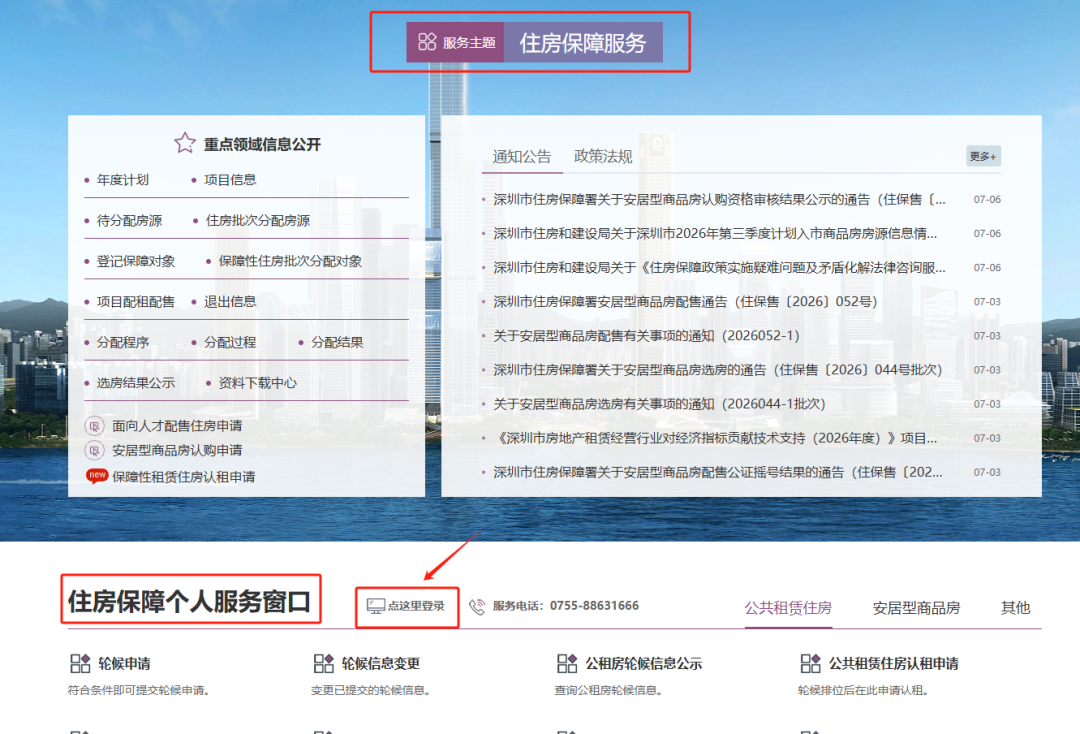1080x734 pixels.
Task: Click the text 轮候排位后在此申请认租。
Action: 863,690
